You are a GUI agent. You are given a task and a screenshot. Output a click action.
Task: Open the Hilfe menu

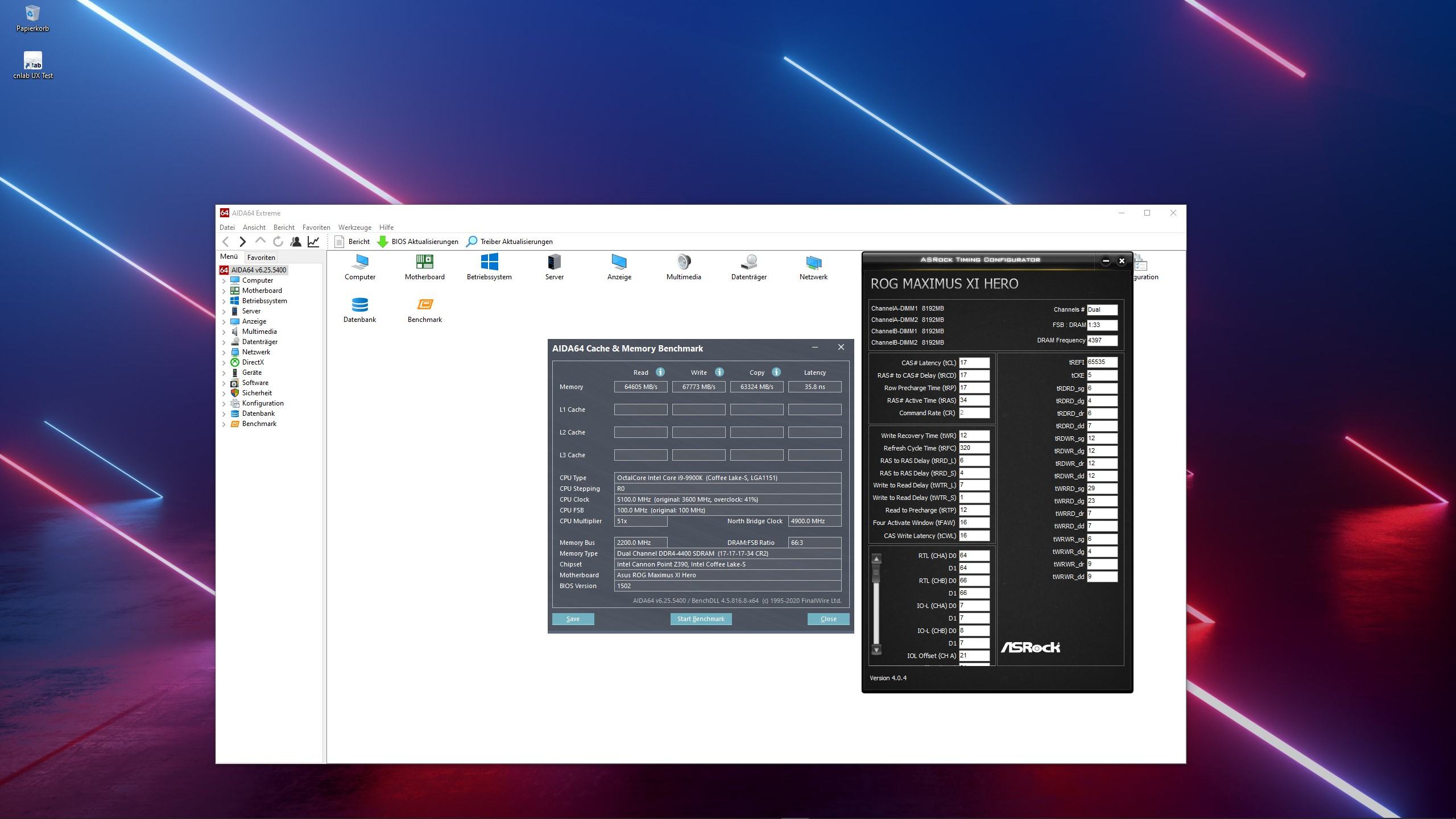386,227
